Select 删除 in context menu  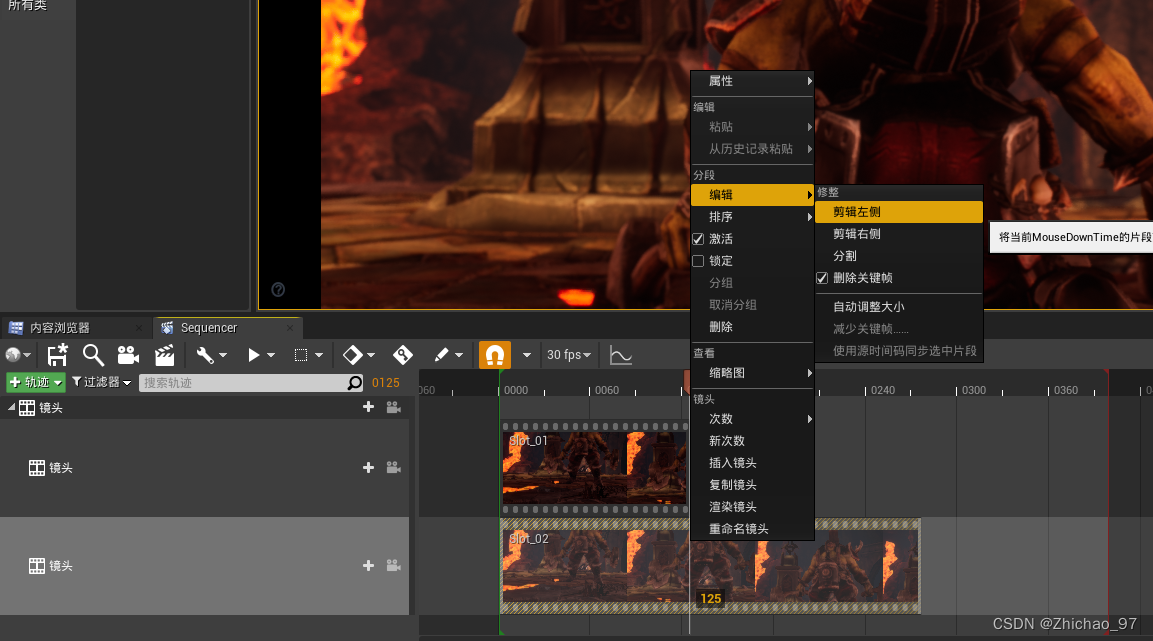tap(752, 326)
